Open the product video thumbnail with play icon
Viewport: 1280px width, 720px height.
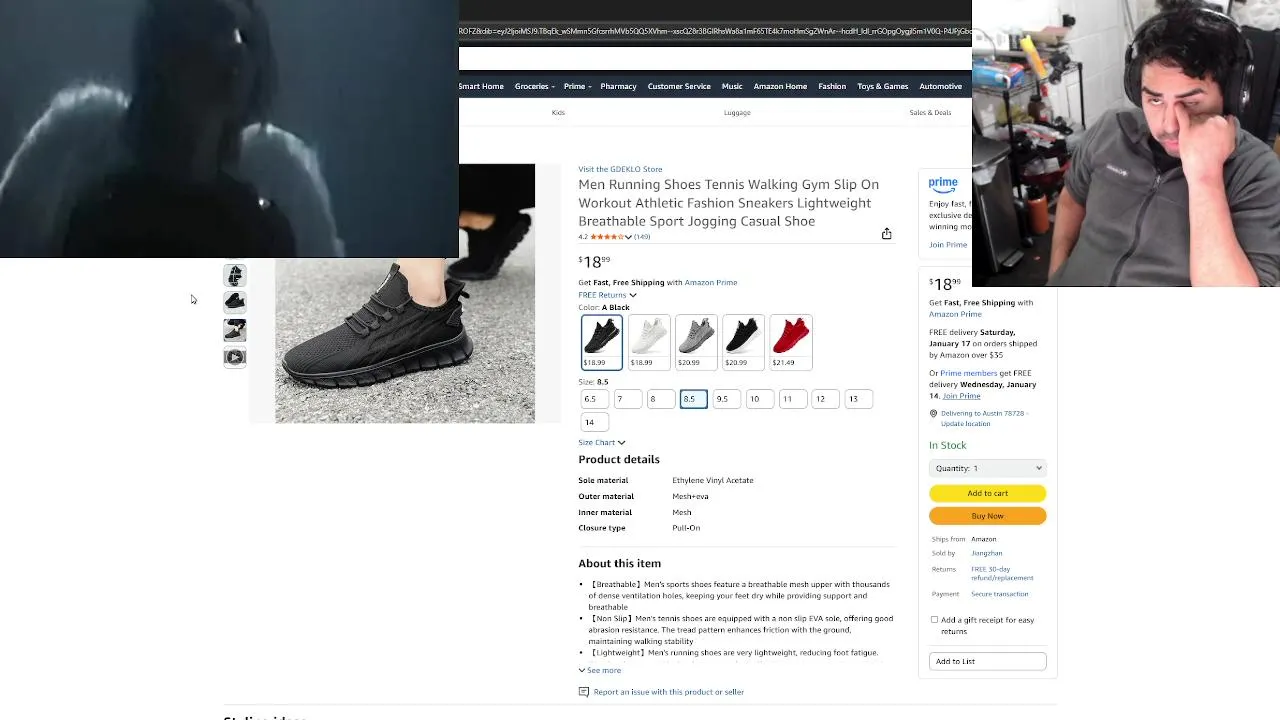pyautogui.click(x=235, y=357)
